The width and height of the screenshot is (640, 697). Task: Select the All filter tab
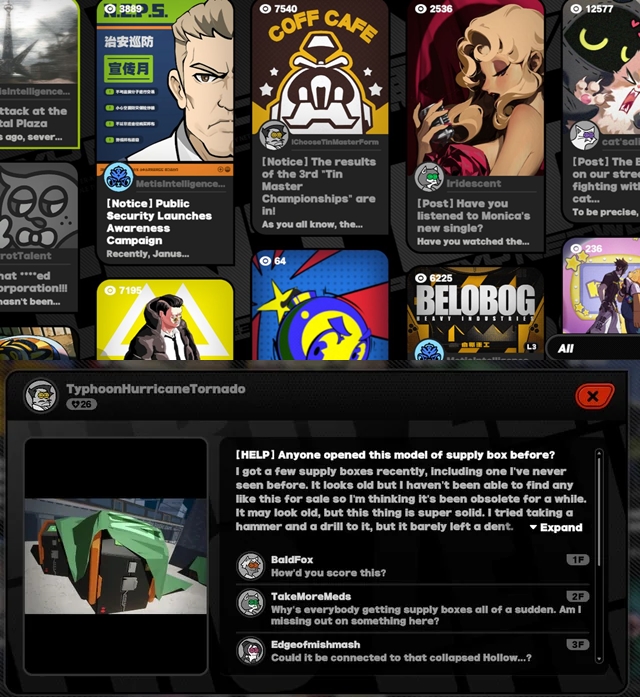pos(593,348)
